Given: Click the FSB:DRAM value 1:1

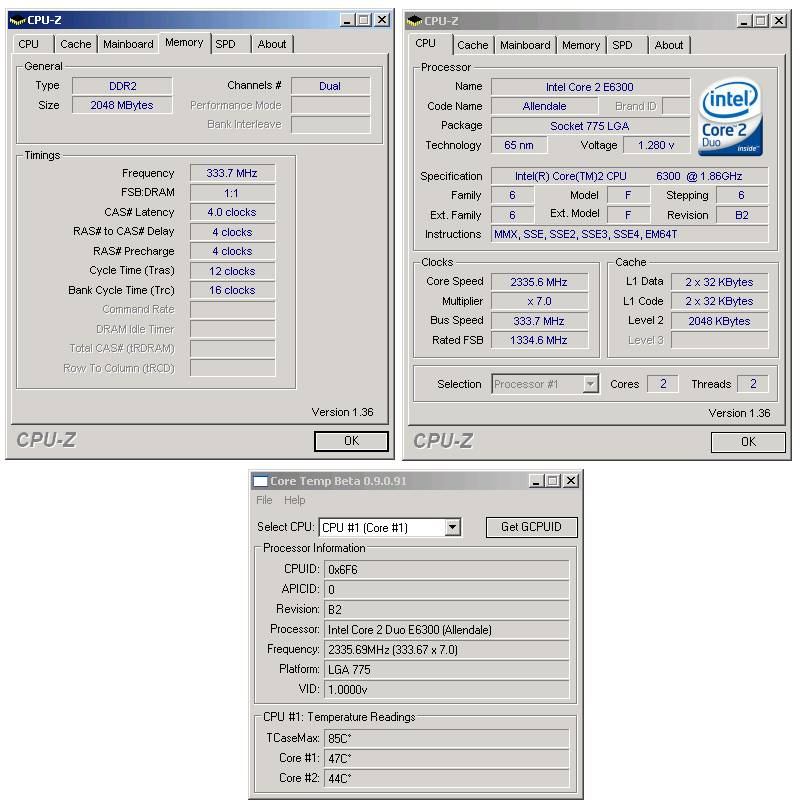Looking at the screenshot, I should coord(232,193).
